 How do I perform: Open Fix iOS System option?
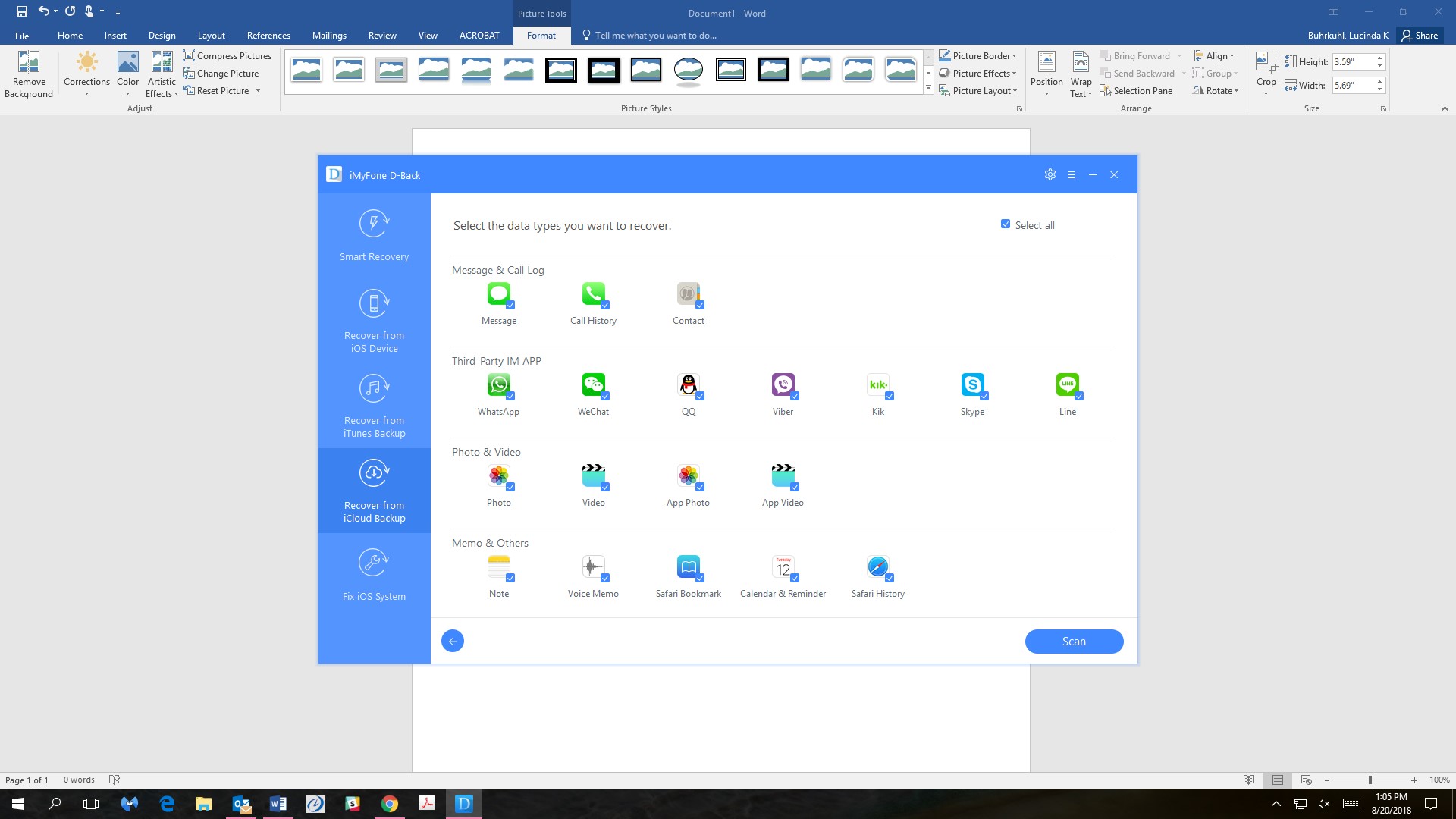pyautogui.click(x=374, y=574)
